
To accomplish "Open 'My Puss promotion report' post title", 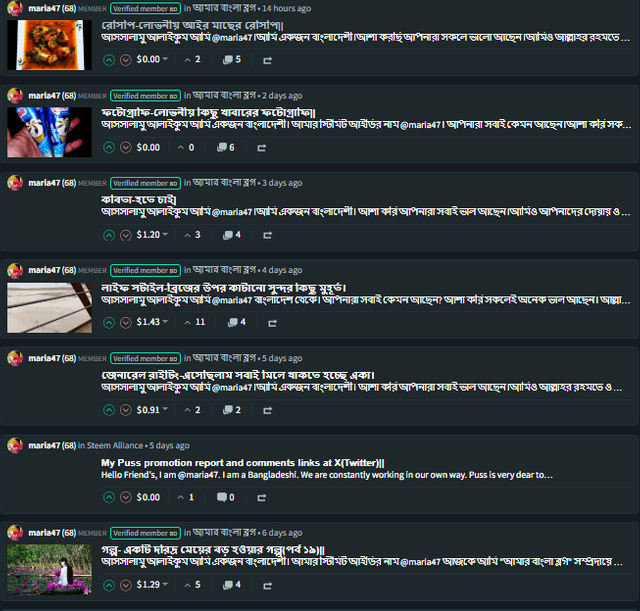I will (x=243, y=463).
